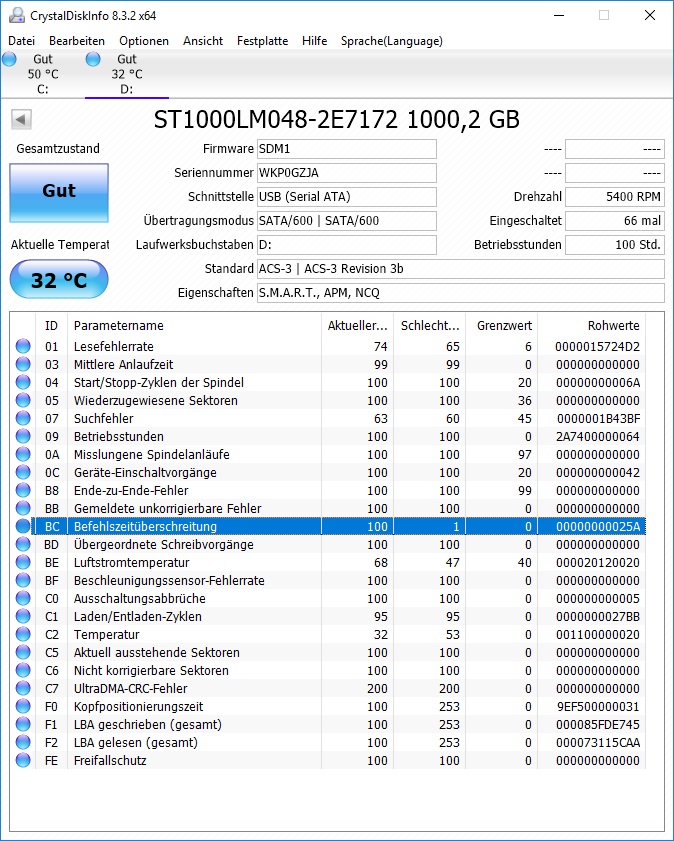Click status circle beside Laden/Entladen-Zyklen
The height and width of the screenshot is (841, 674).
[23, 616]
